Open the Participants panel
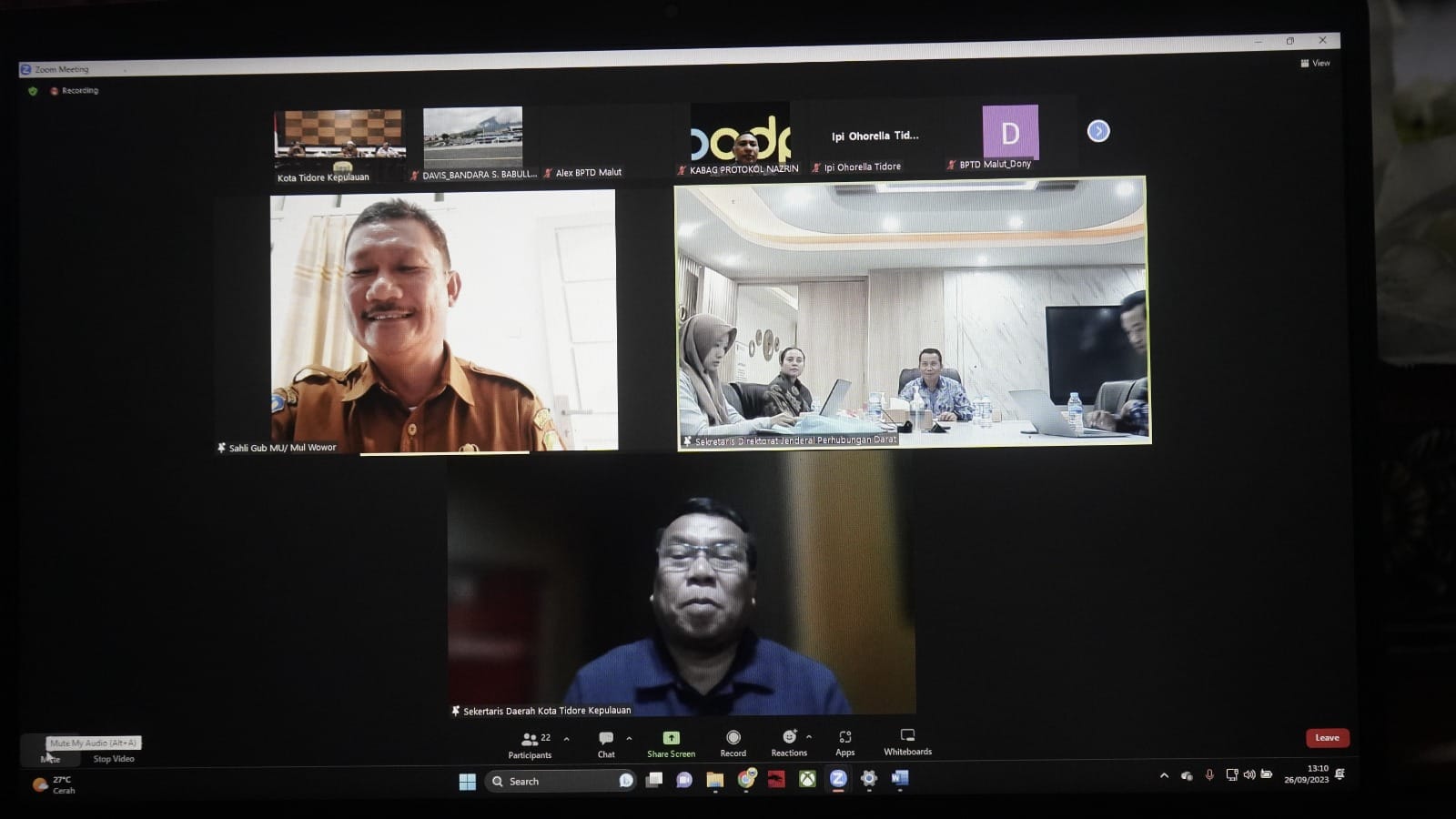Image resolution: width=1456 pixels, height=819 pixels. tap(530, 745)
